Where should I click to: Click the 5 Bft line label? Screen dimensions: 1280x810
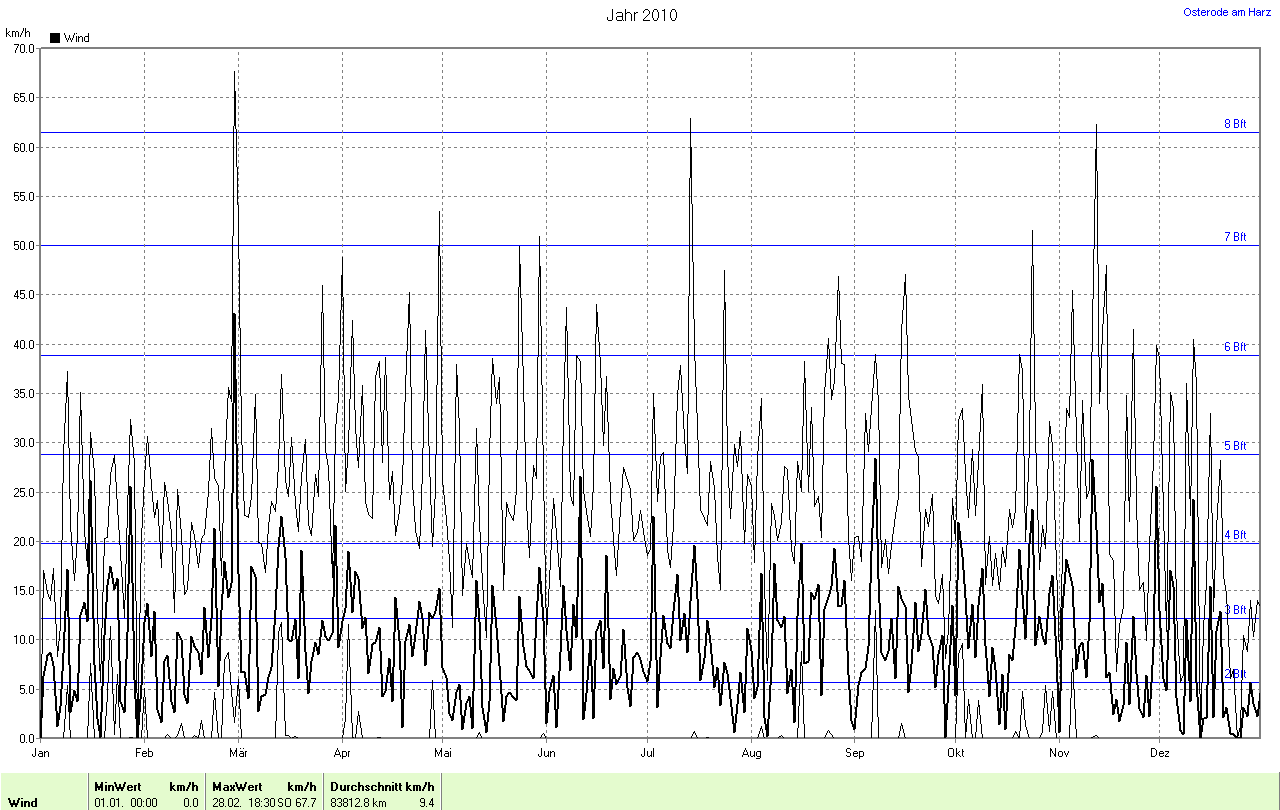pyautogui.click(x=1235, y=446)
